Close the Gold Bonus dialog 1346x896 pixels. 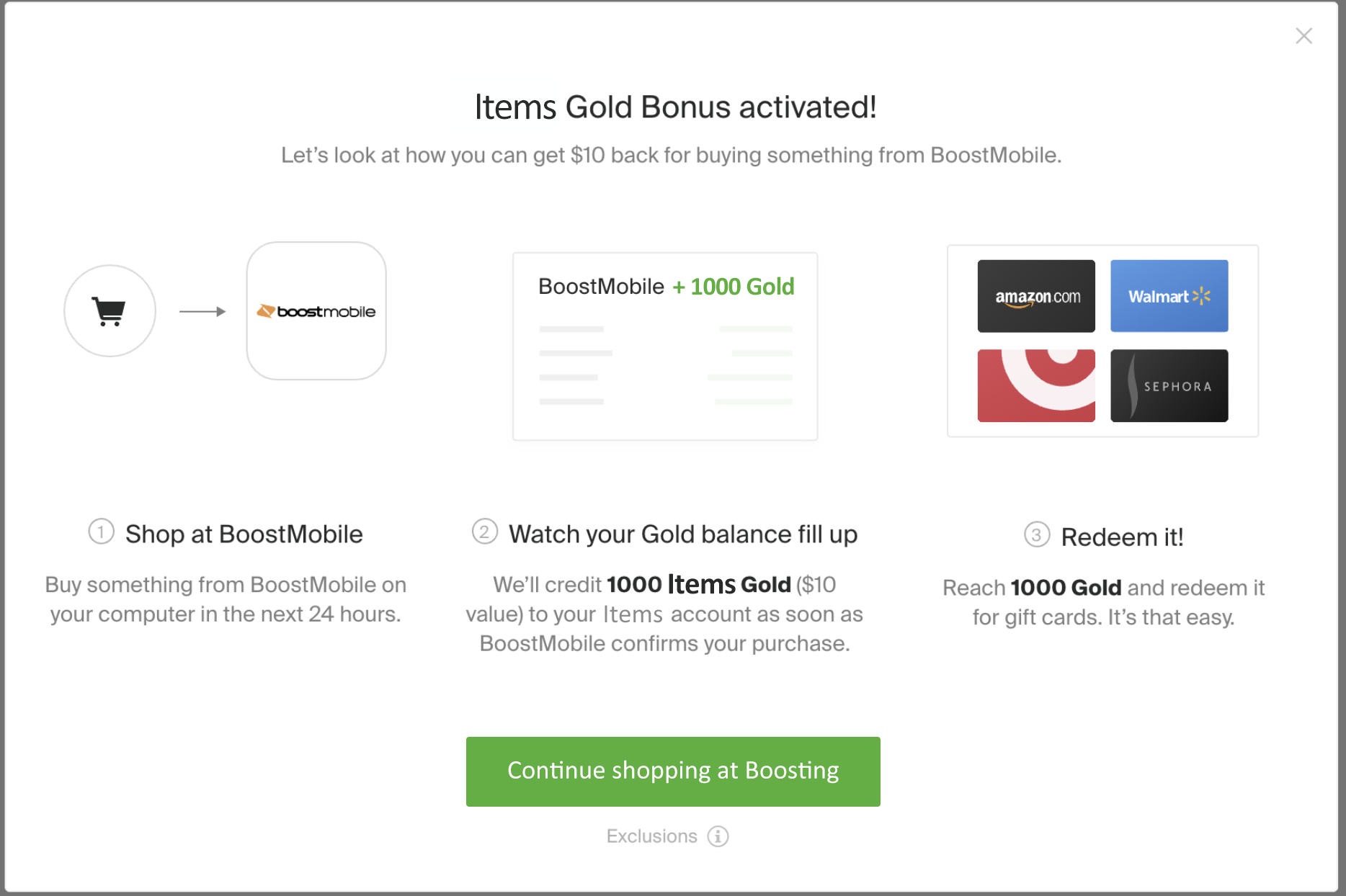click(x=1303, y=36)
